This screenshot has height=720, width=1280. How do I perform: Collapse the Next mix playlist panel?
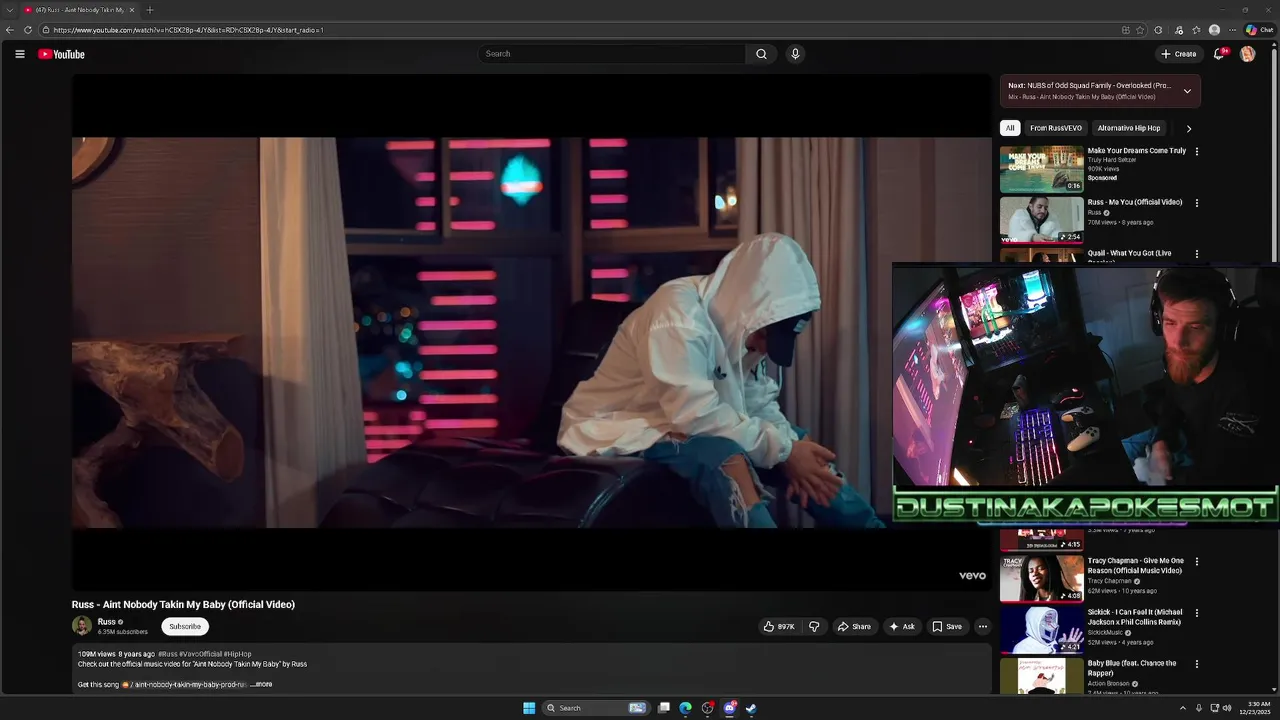tap(1187, 91)
